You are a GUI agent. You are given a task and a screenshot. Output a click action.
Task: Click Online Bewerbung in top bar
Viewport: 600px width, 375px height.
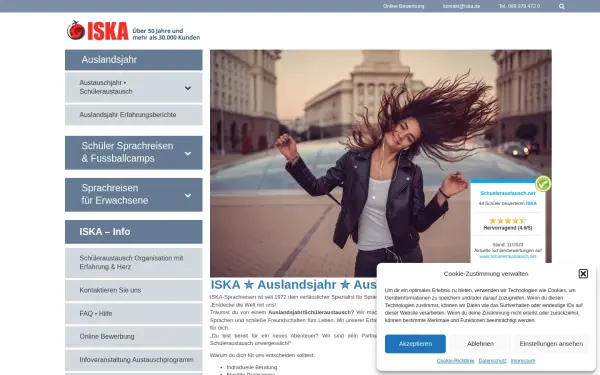tap(403, 7)
